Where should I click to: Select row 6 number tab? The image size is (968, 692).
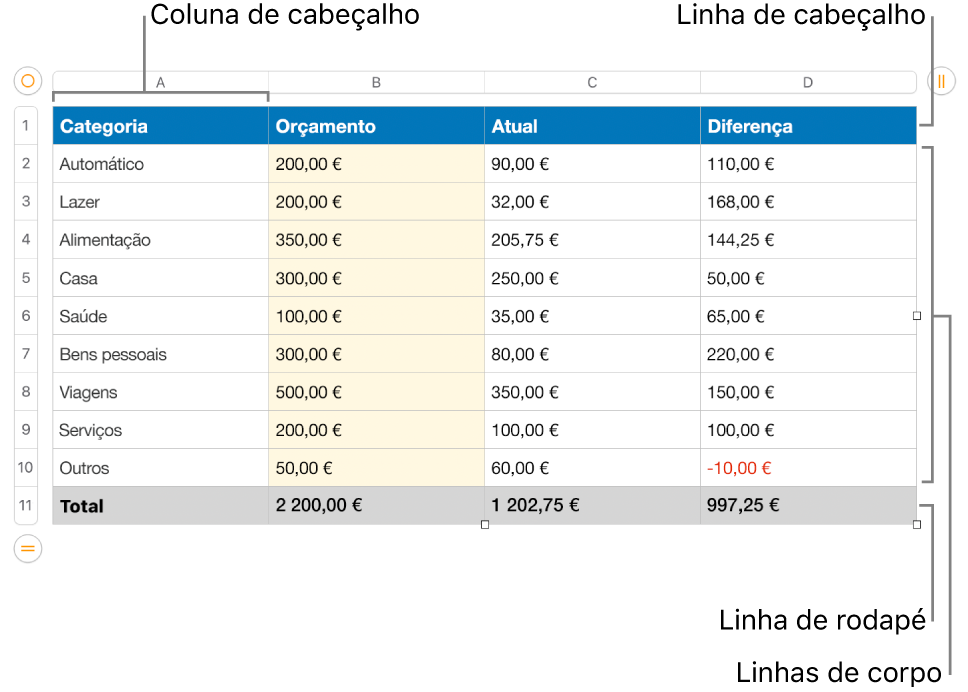click(x=26, y=315)
